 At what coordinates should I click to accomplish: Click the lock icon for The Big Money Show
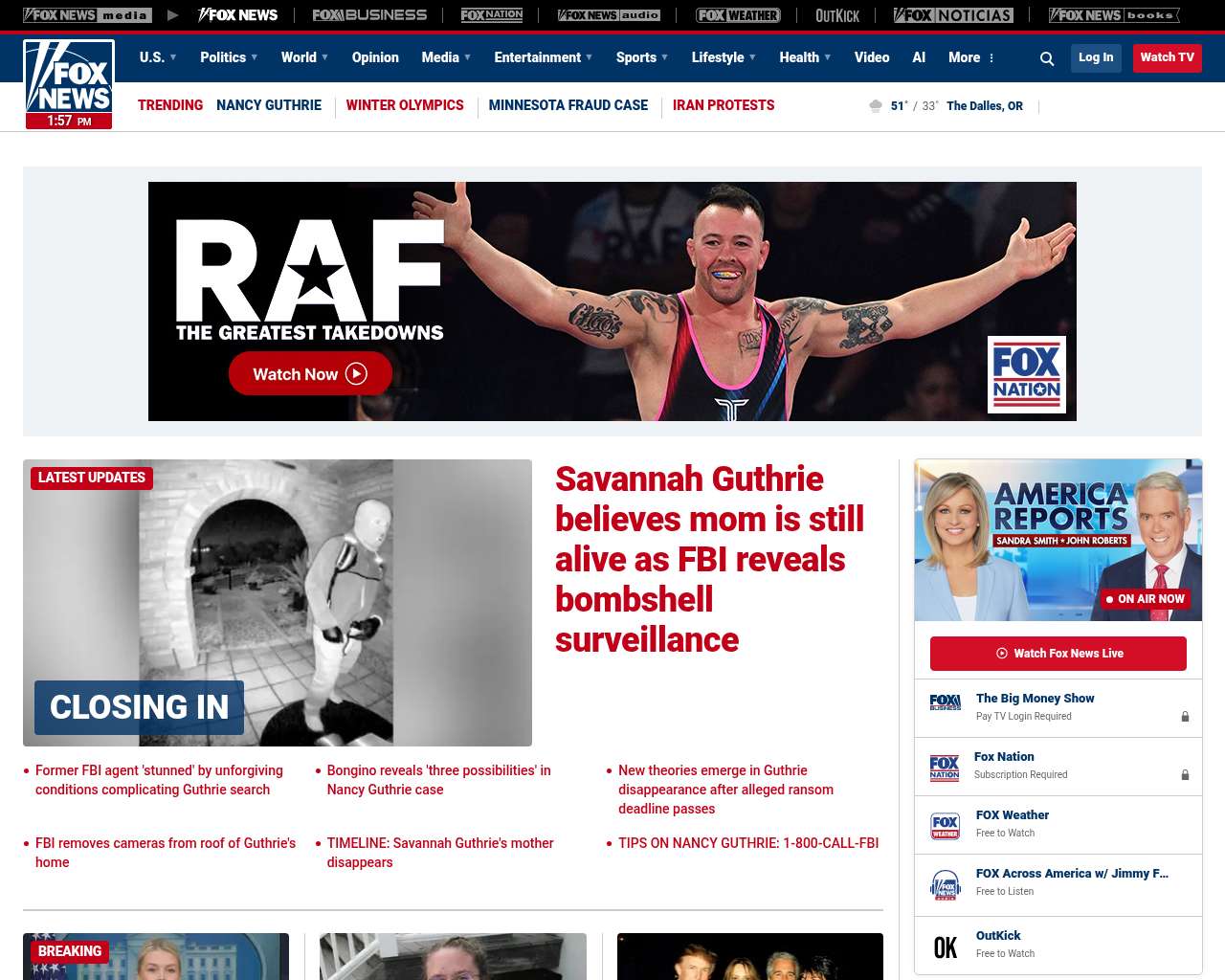click(1185, 716)
